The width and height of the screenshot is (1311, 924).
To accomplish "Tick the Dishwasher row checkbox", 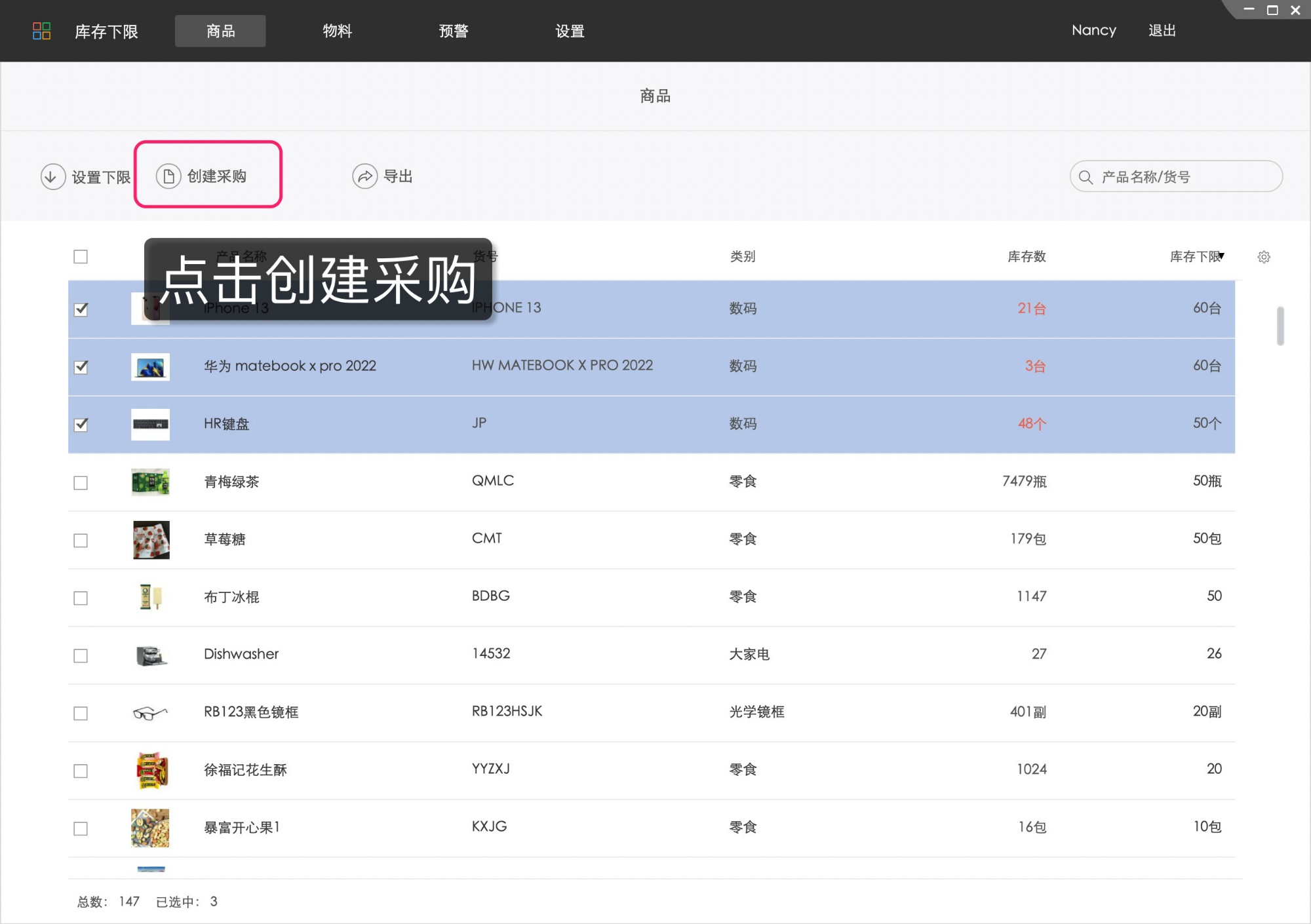I will click(81, 655).
